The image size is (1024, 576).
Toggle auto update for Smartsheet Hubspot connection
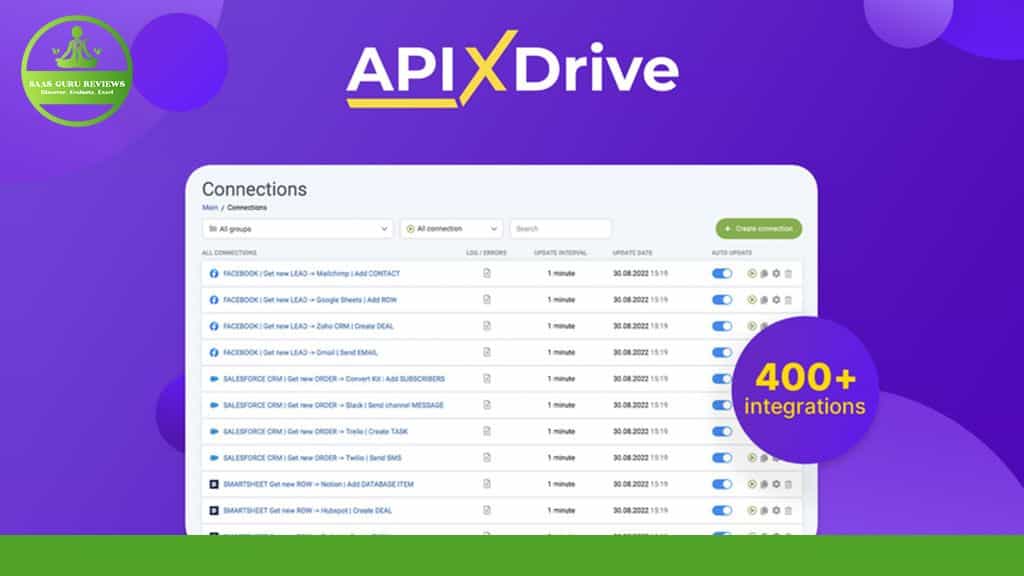pos(722,511)
